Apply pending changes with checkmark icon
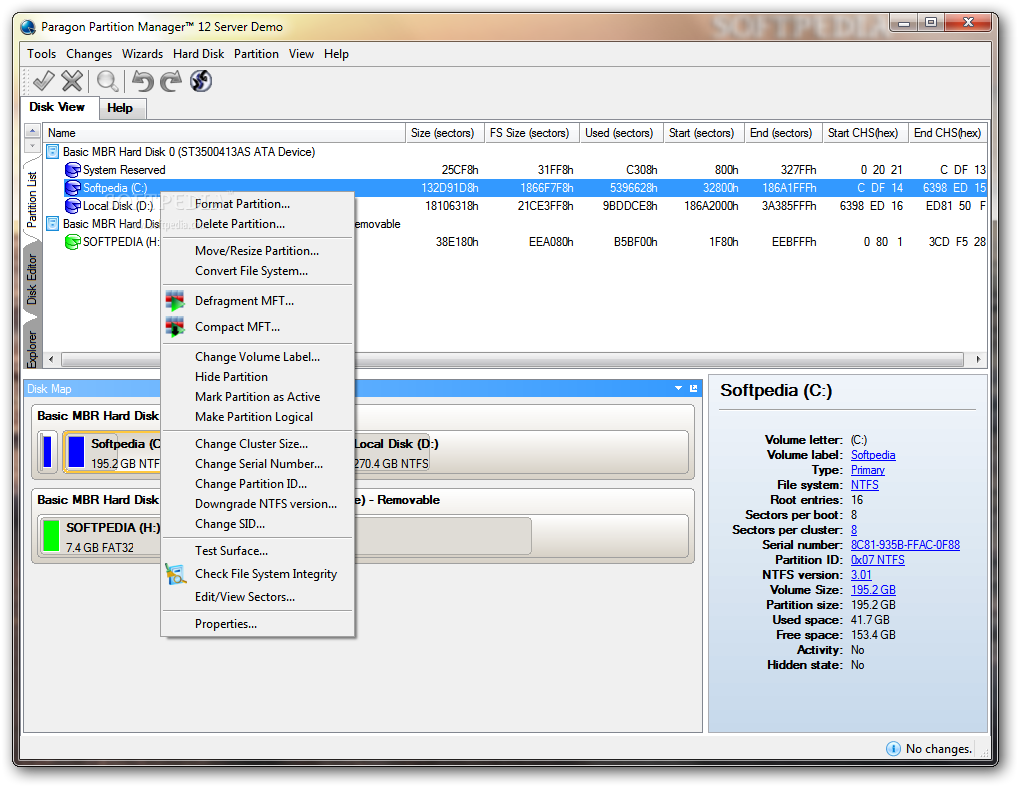This screenshot has height=787, width=1019. (x=44, y=81)
